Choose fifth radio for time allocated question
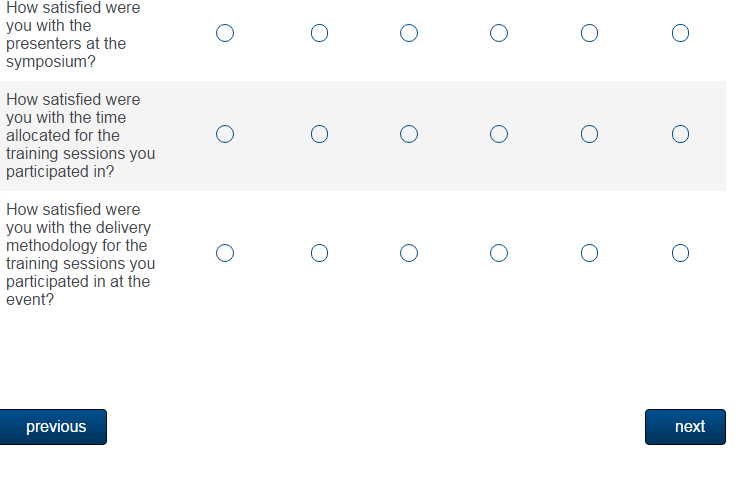The height and width of the screenshot is (490, 736). pyautogui.click(x=589, y=134)
